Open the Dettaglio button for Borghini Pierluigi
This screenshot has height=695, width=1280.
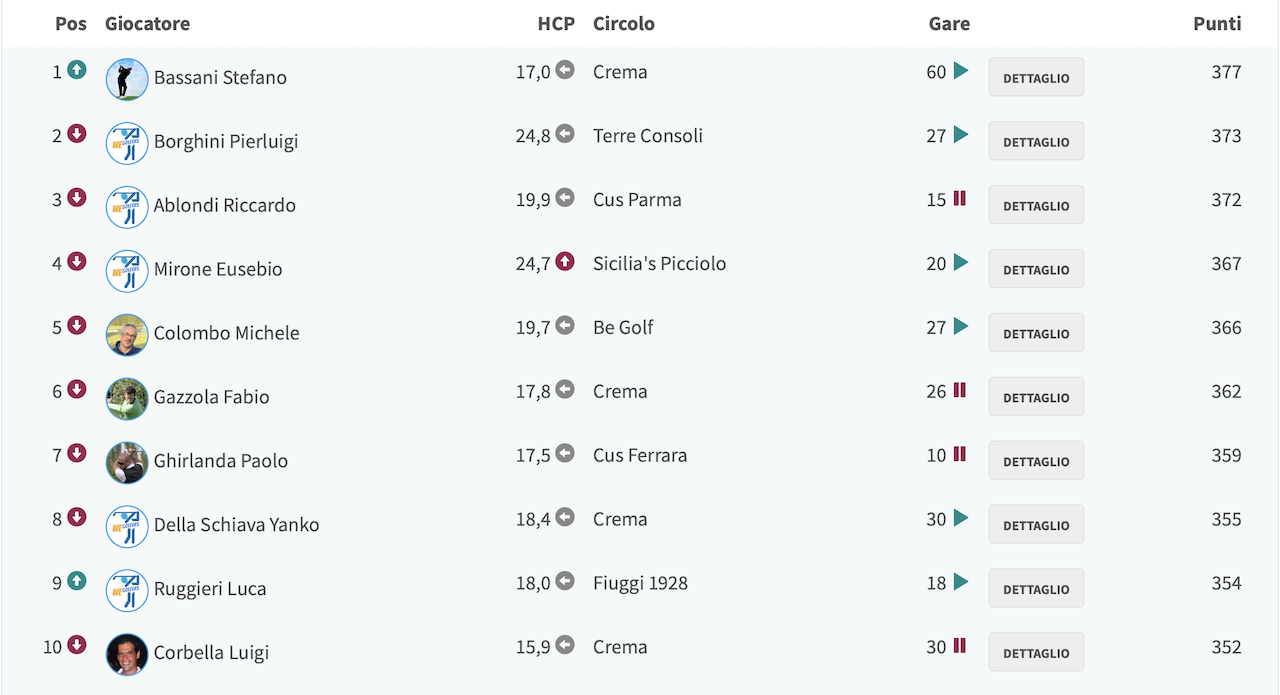click(x=1036, y=141)
